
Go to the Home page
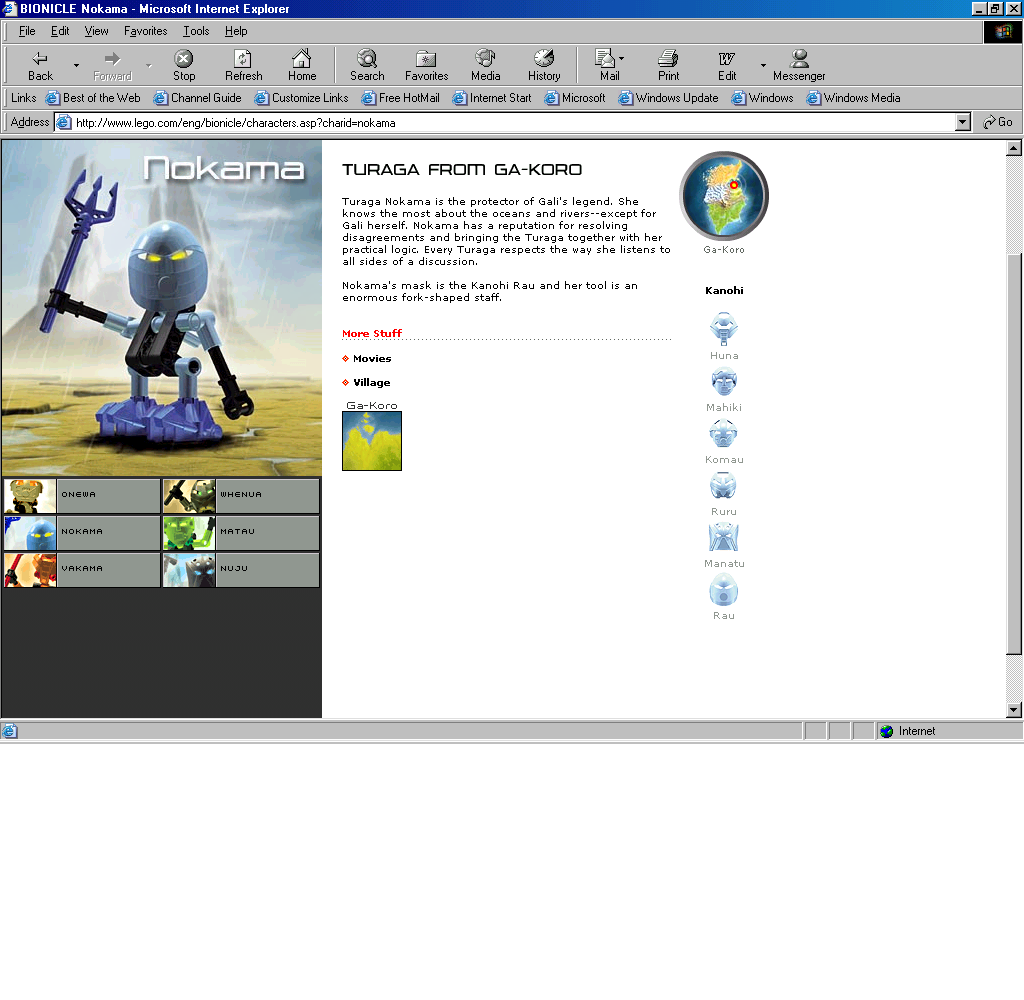[302, 66]
